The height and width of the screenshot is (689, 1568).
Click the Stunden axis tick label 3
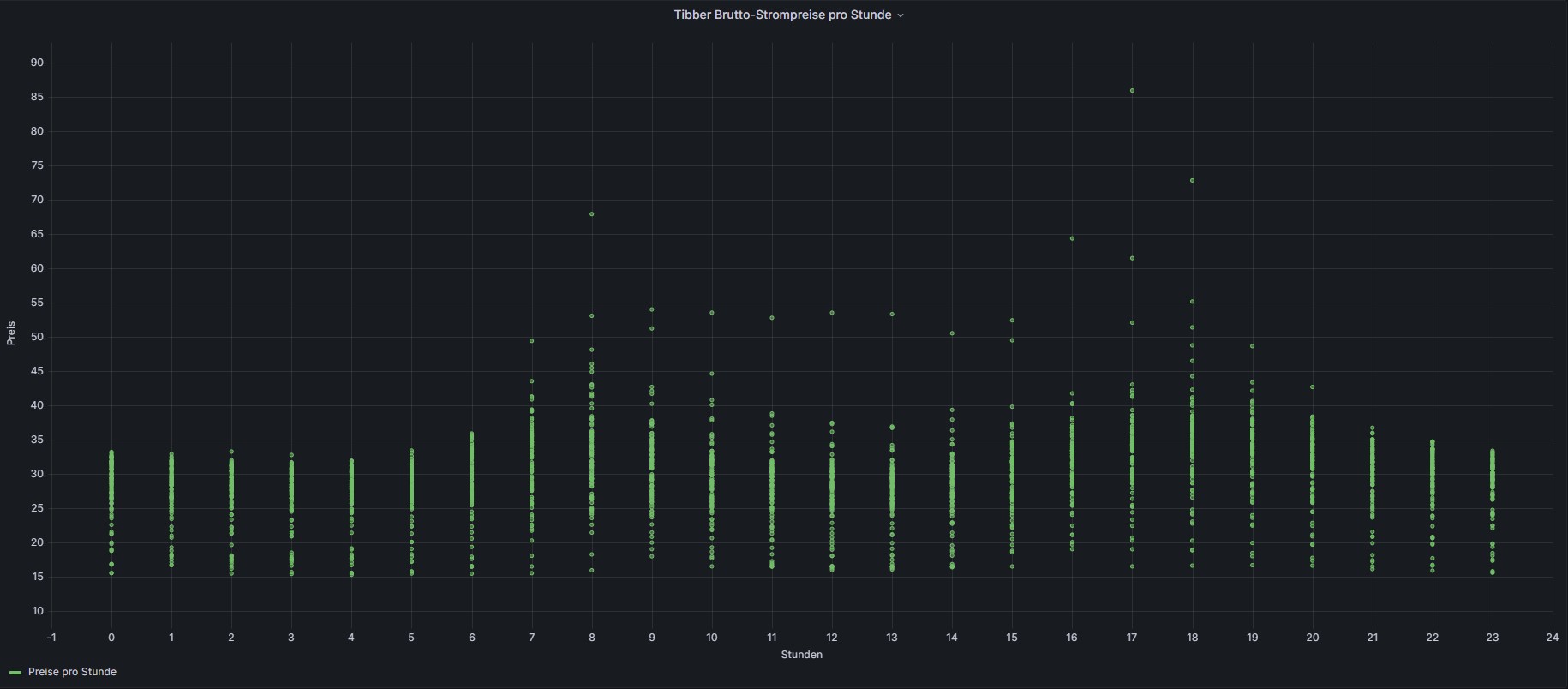(291, 638)
